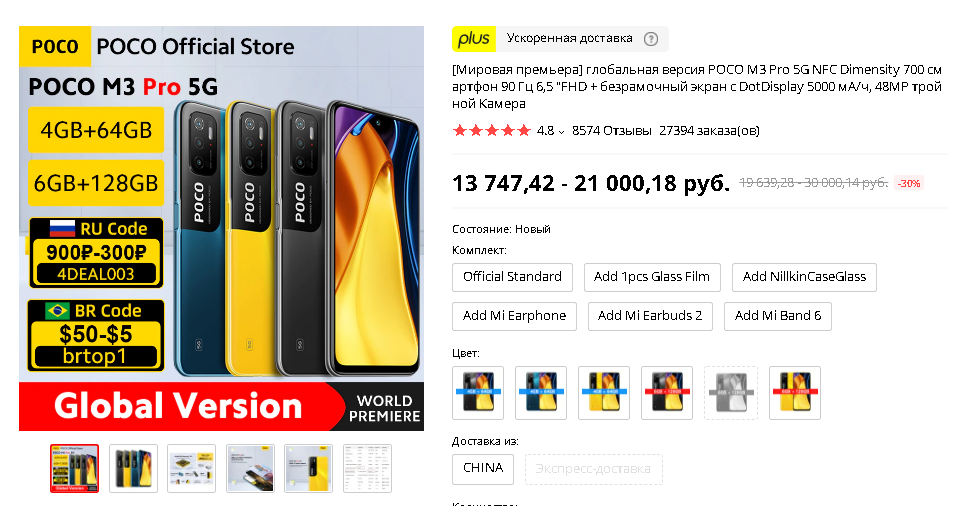Pick the Add Mi Earbuds 2 bundle
Screen dimensions: 959x506
[650, 316]
